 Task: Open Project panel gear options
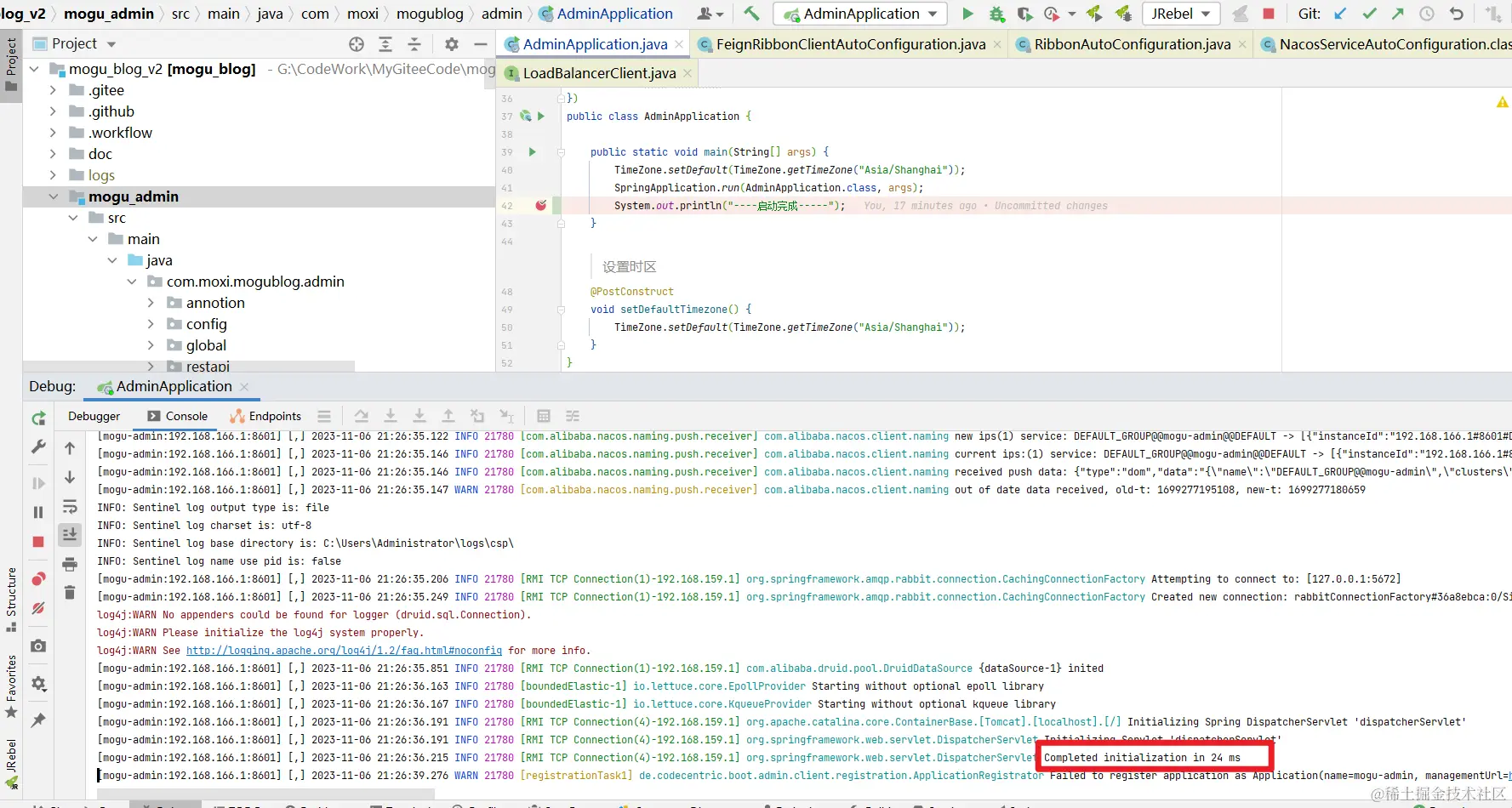(x=452, y=44)
